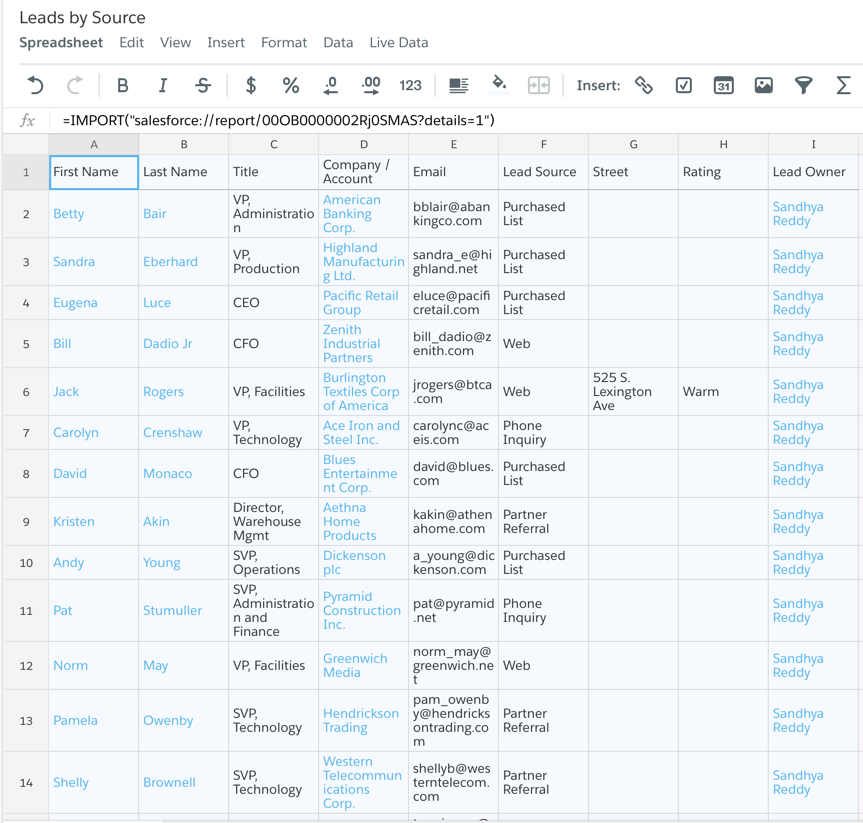Insert an image

[763, 85]
